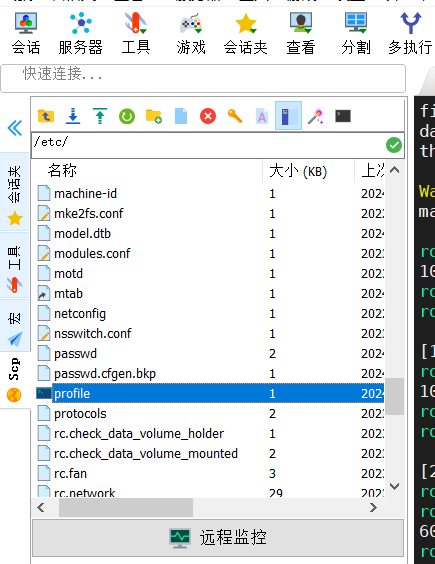Collapse the sidebar with double chevron
Viewport: 435px width, 564px height.
15,128
